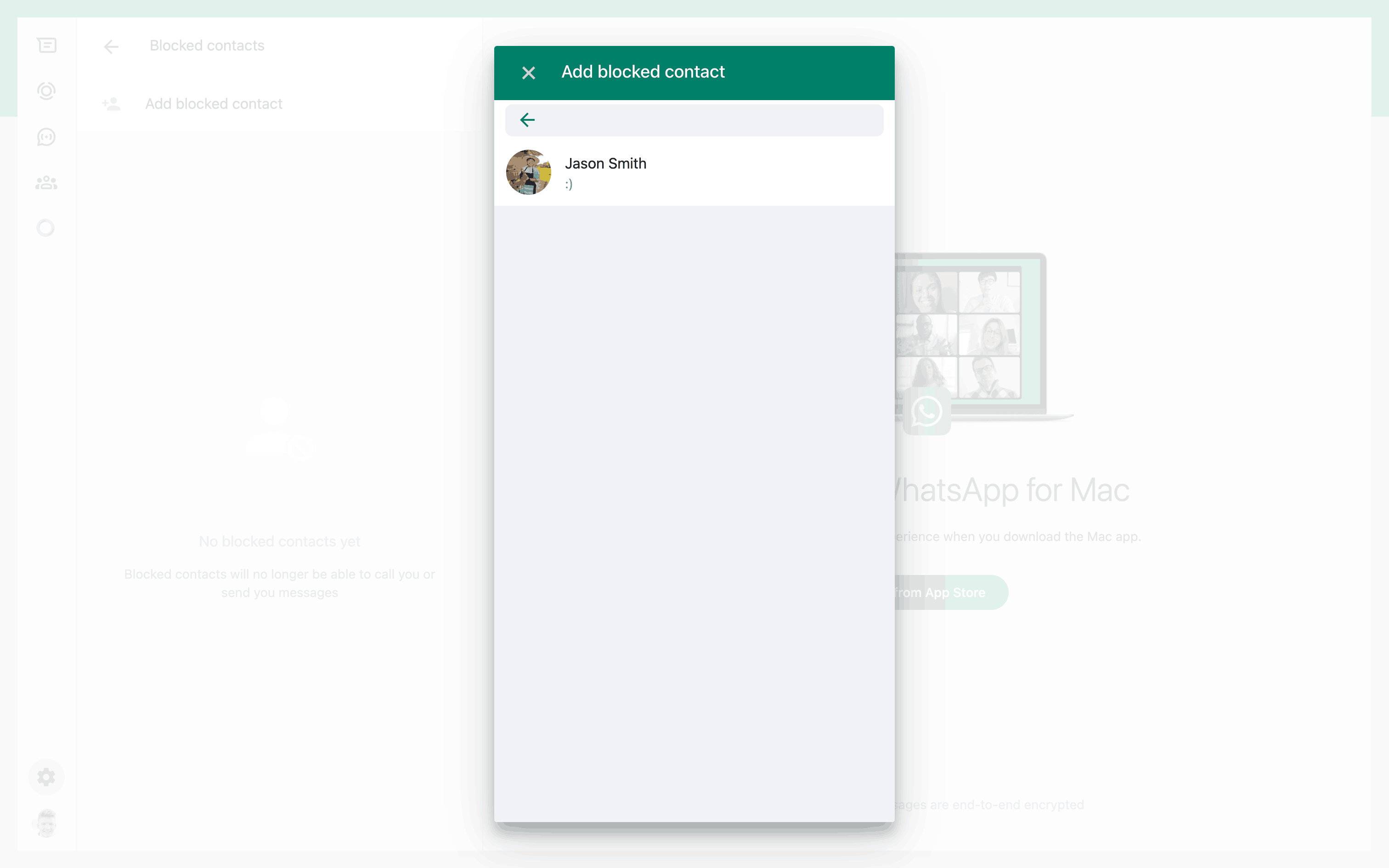The image size is (1389, 868).
Task: Open the Communities people icon
Action: click(46, 183)
